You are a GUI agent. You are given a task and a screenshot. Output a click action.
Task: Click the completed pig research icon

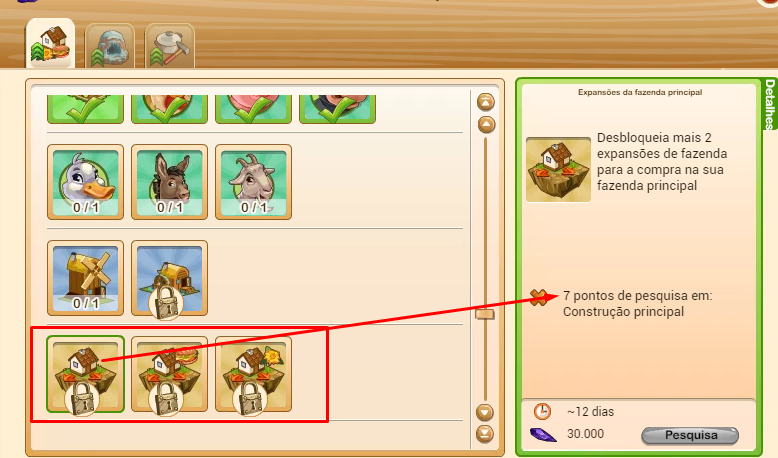point(253,109)
